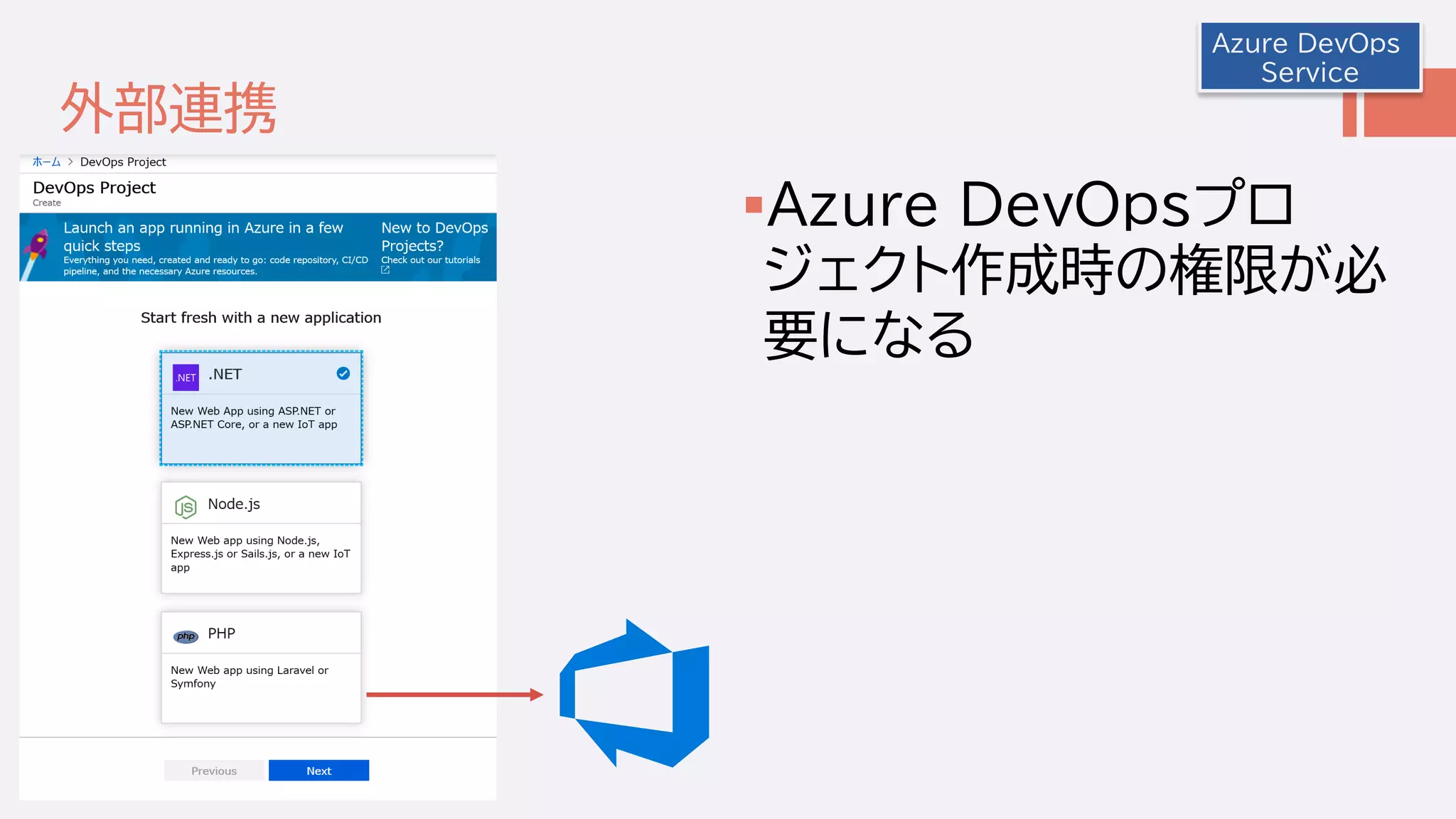Click the breadcrumb chevron separator
Image resolution: width=1456 pixels, height=819 pixels.
(x=70, y=162)
